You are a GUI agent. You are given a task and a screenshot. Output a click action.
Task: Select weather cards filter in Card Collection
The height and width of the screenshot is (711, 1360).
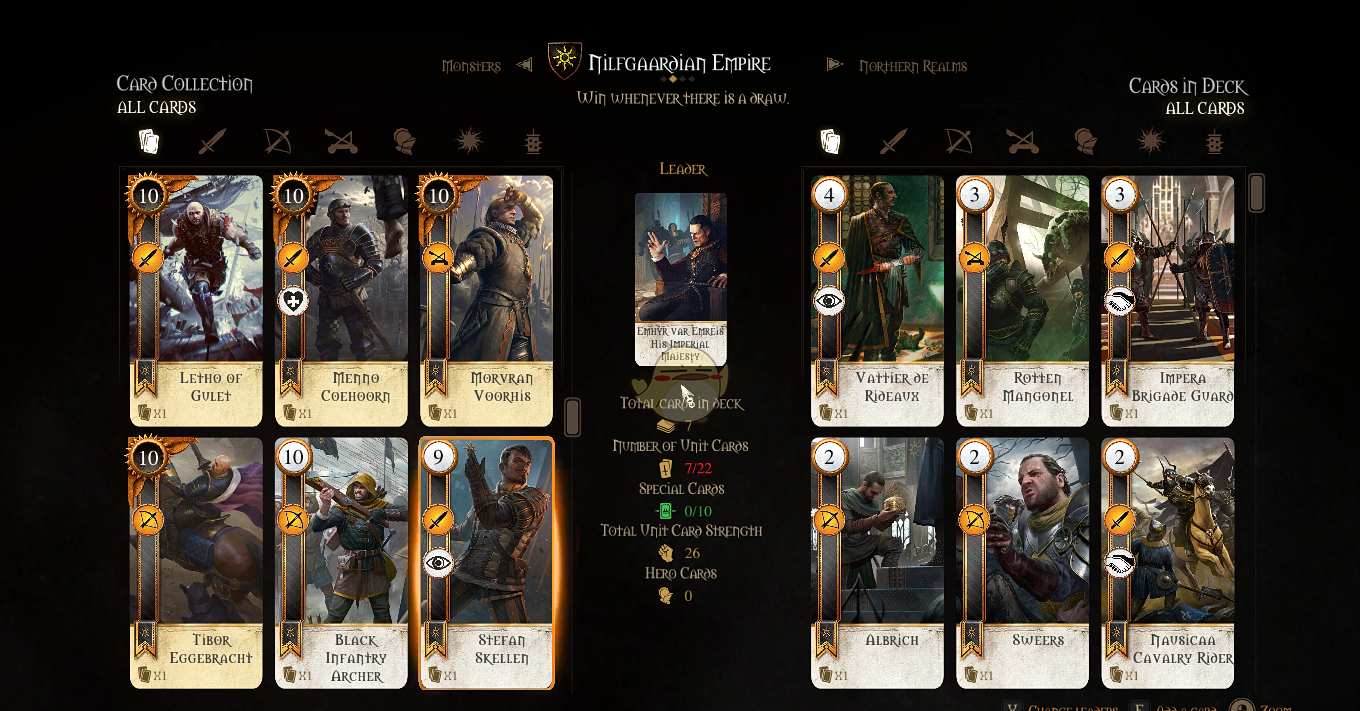point(470,141)
